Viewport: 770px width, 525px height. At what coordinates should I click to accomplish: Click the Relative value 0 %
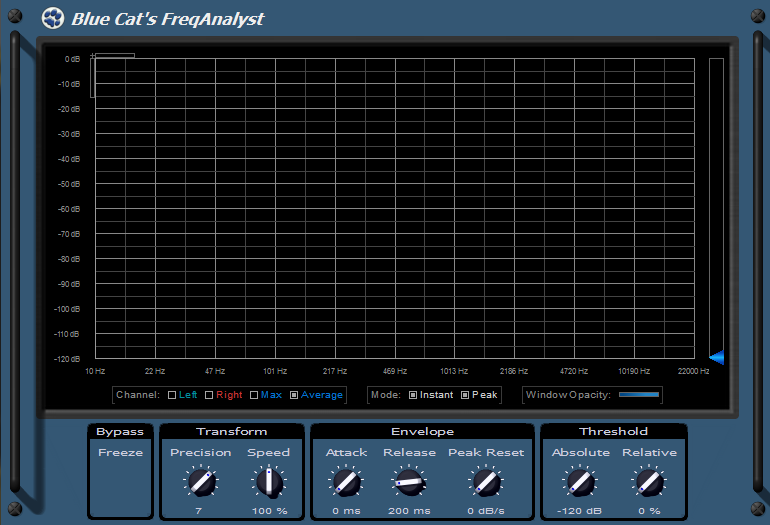tap(649, 511)
